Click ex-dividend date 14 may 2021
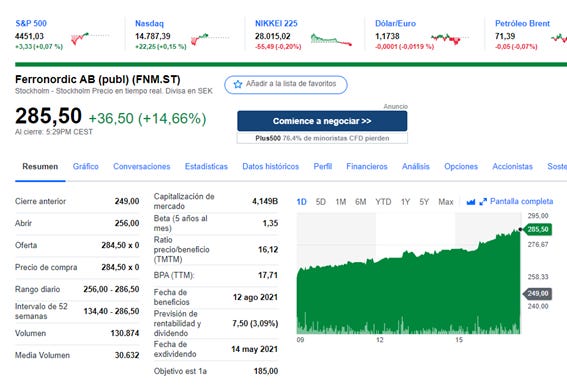Screen dimensions: 567x388 (255, 349)
